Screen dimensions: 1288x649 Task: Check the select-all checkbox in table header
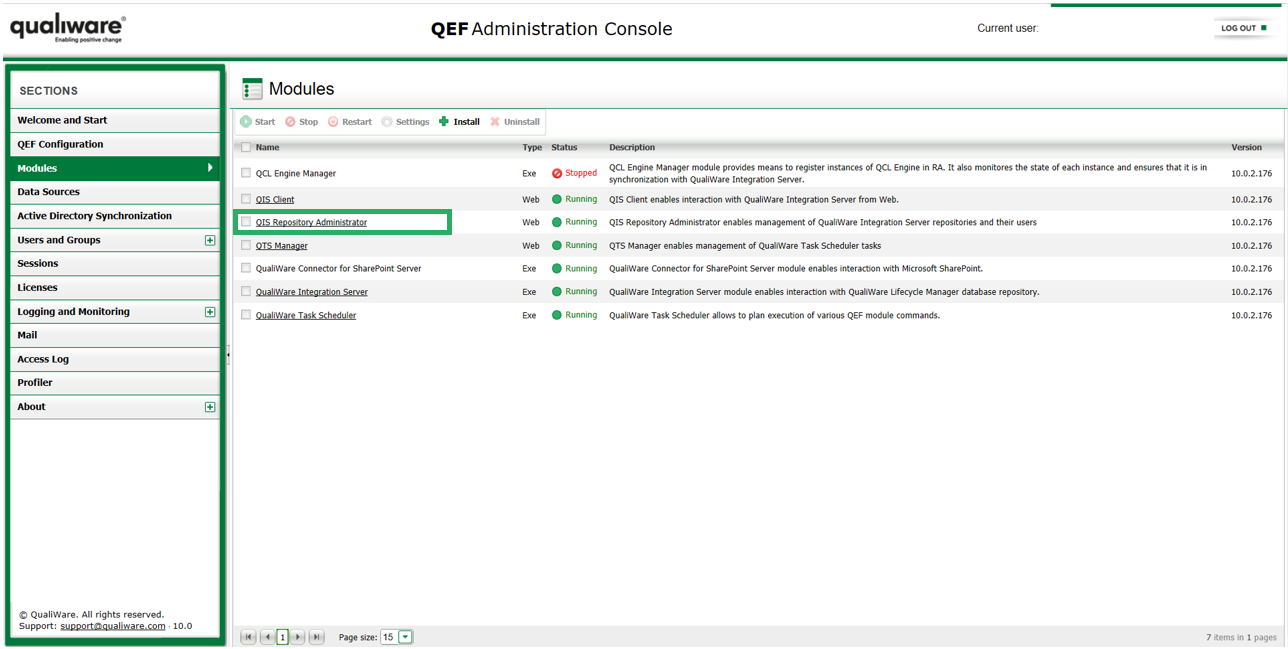click(x=246, y=146)
